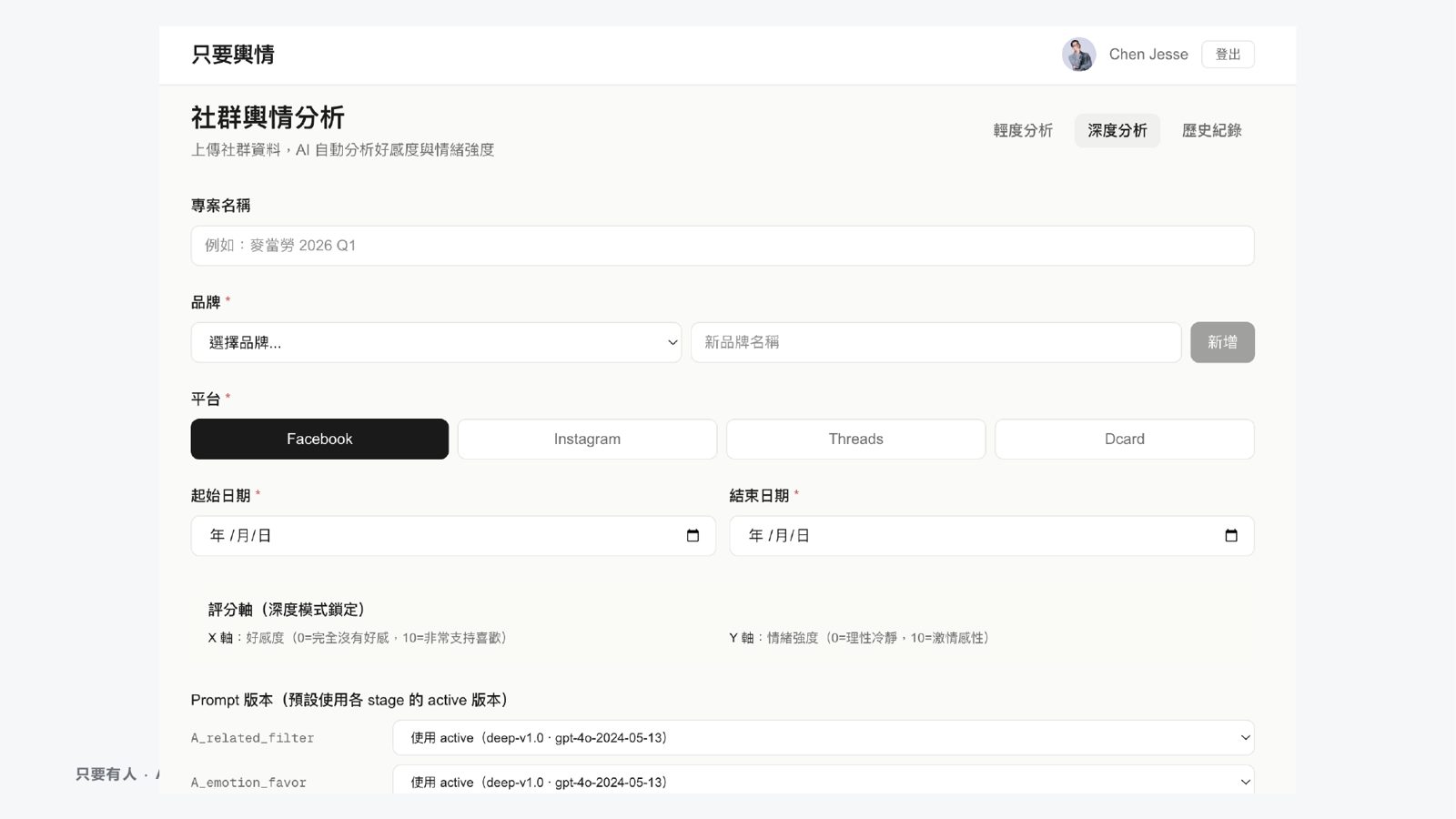Screen dimensions: 1456x819
Task: Click the Chen Jesse username text
Action: (x=1148, y=55)
